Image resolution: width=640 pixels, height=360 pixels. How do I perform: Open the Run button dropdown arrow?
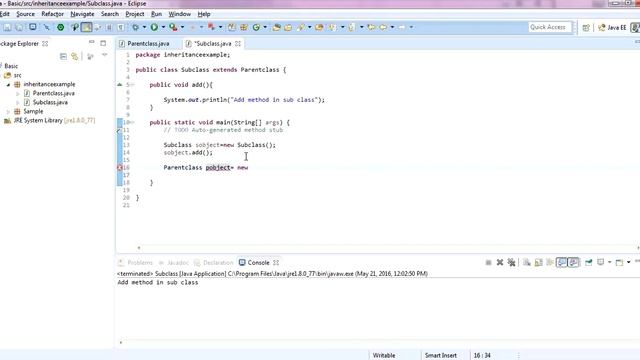click(163, 27)
